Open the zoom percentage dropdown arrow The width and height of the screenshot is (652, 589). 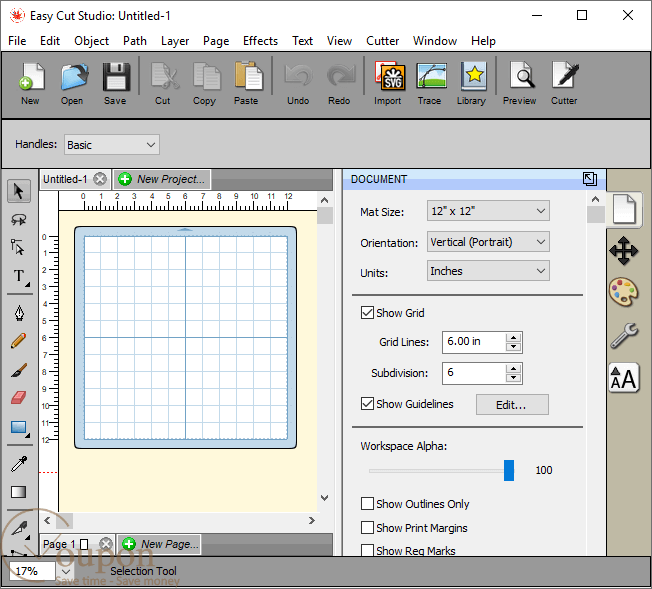point(66,572)
